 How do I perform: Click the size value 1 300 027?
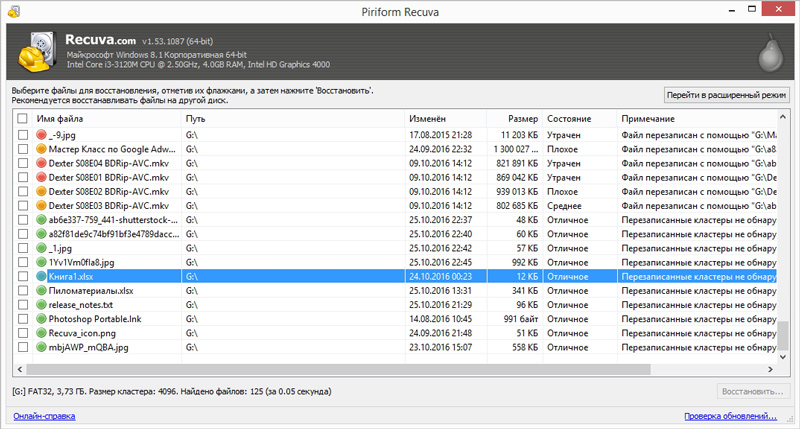click(515, 149)
